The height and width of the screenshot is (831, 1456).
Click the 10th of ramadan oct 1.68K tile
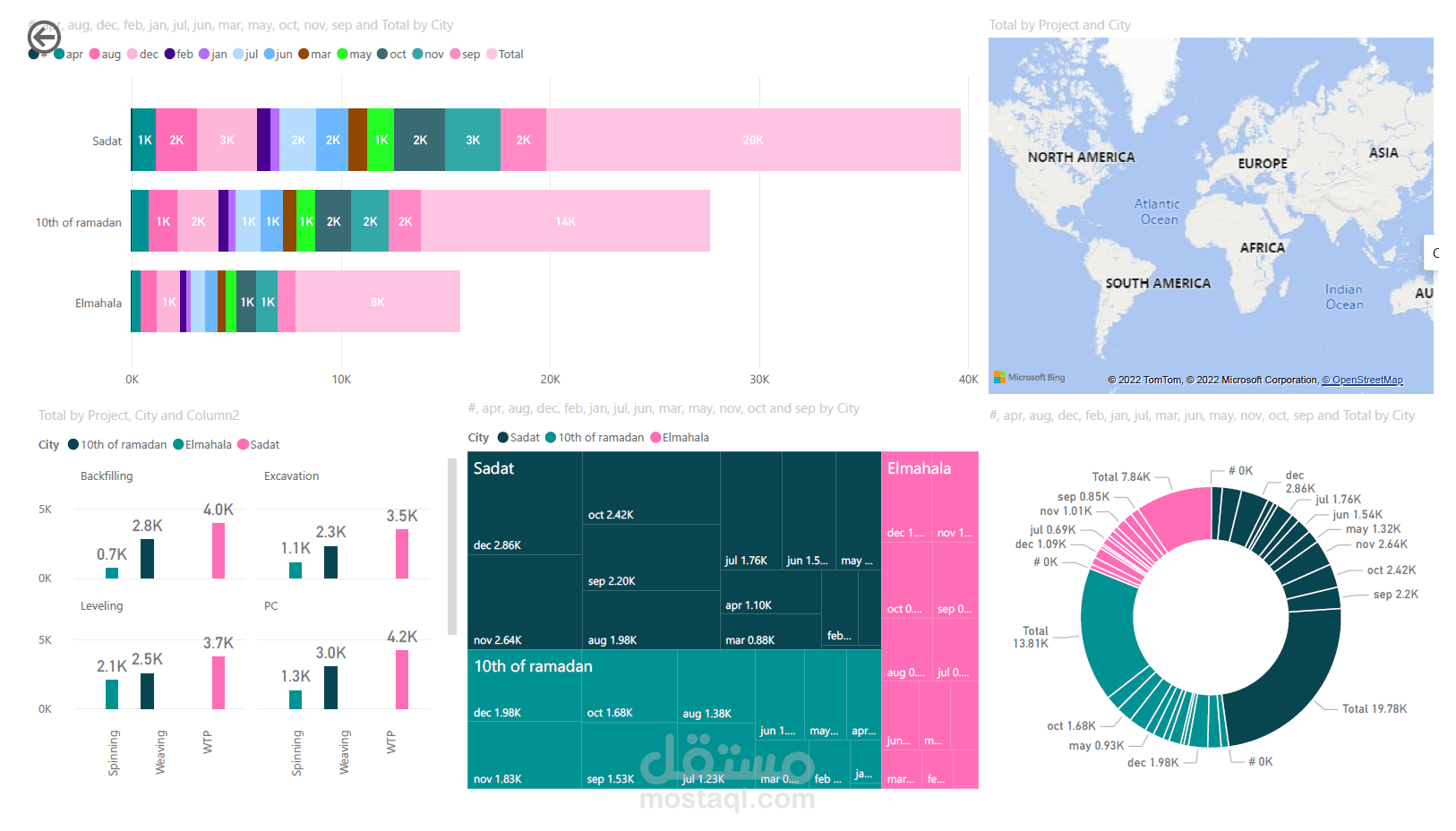click(630, 686)
